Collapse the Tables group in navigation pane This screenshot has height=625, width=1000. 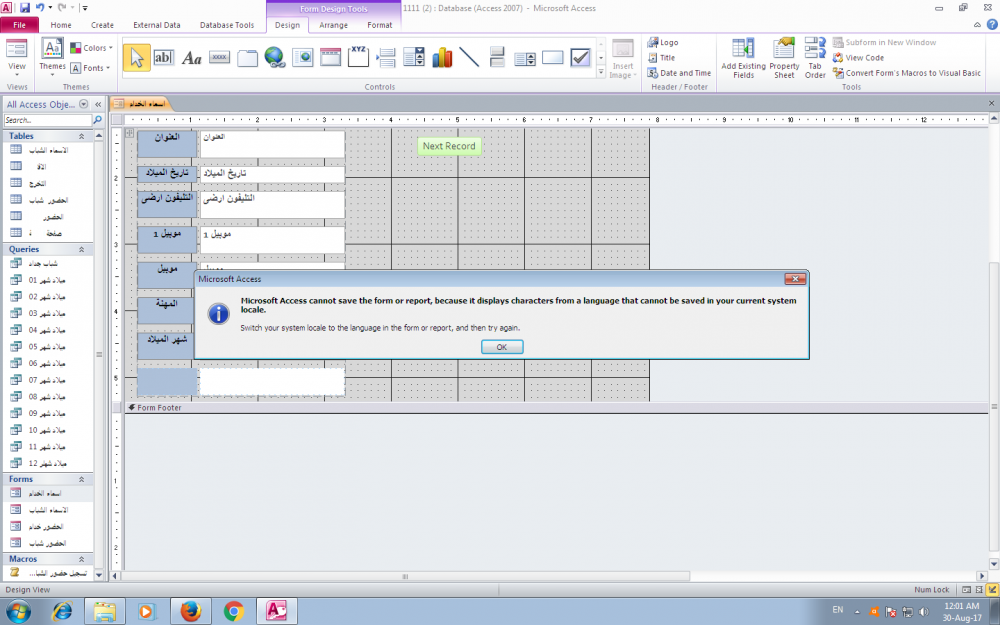coord(82,136)
